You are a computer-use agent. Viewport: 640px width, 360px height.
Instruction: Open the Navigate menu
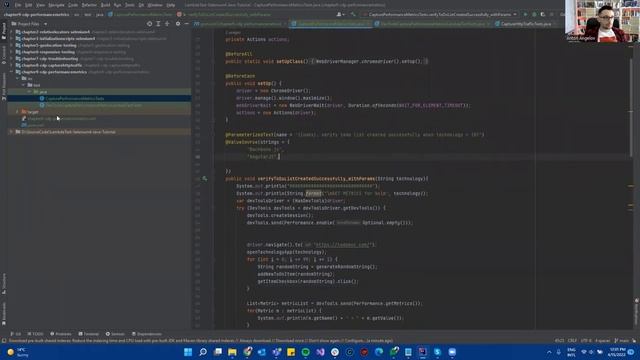[56, 5]
